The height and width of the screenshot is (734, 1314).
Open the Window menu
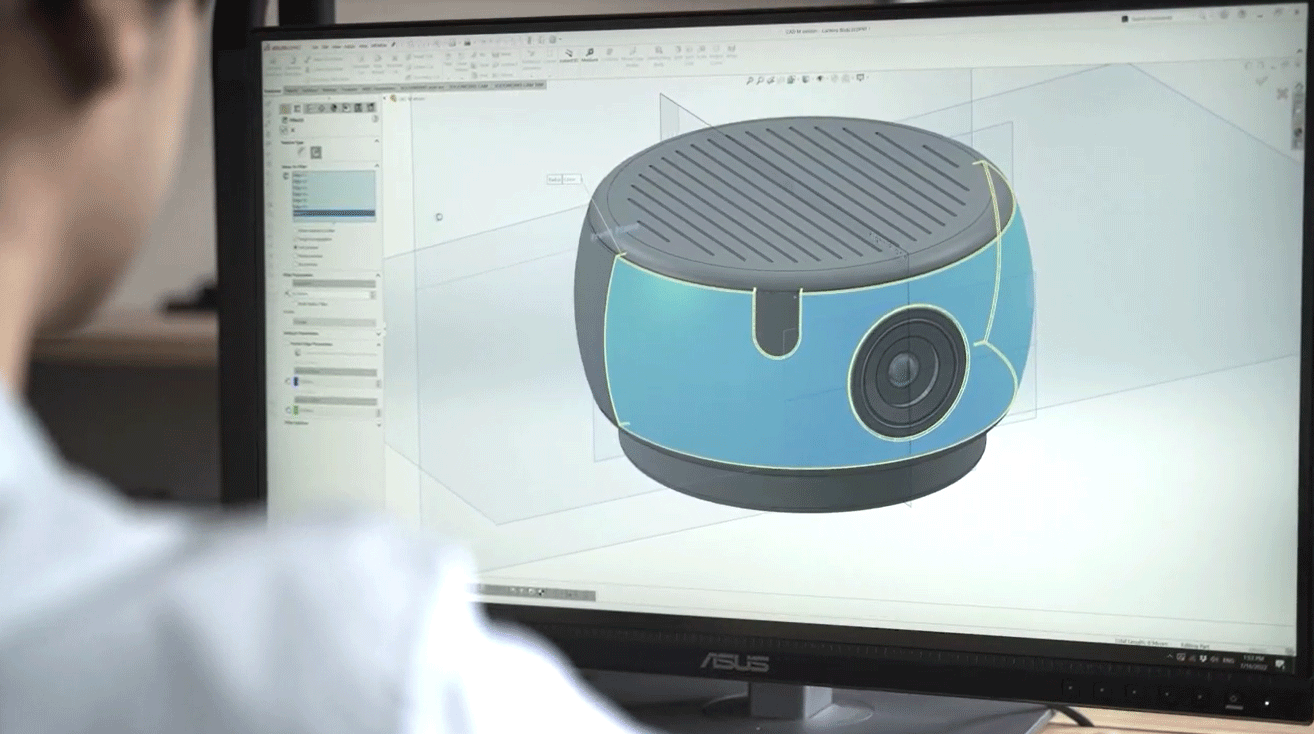tap(379, 45)
